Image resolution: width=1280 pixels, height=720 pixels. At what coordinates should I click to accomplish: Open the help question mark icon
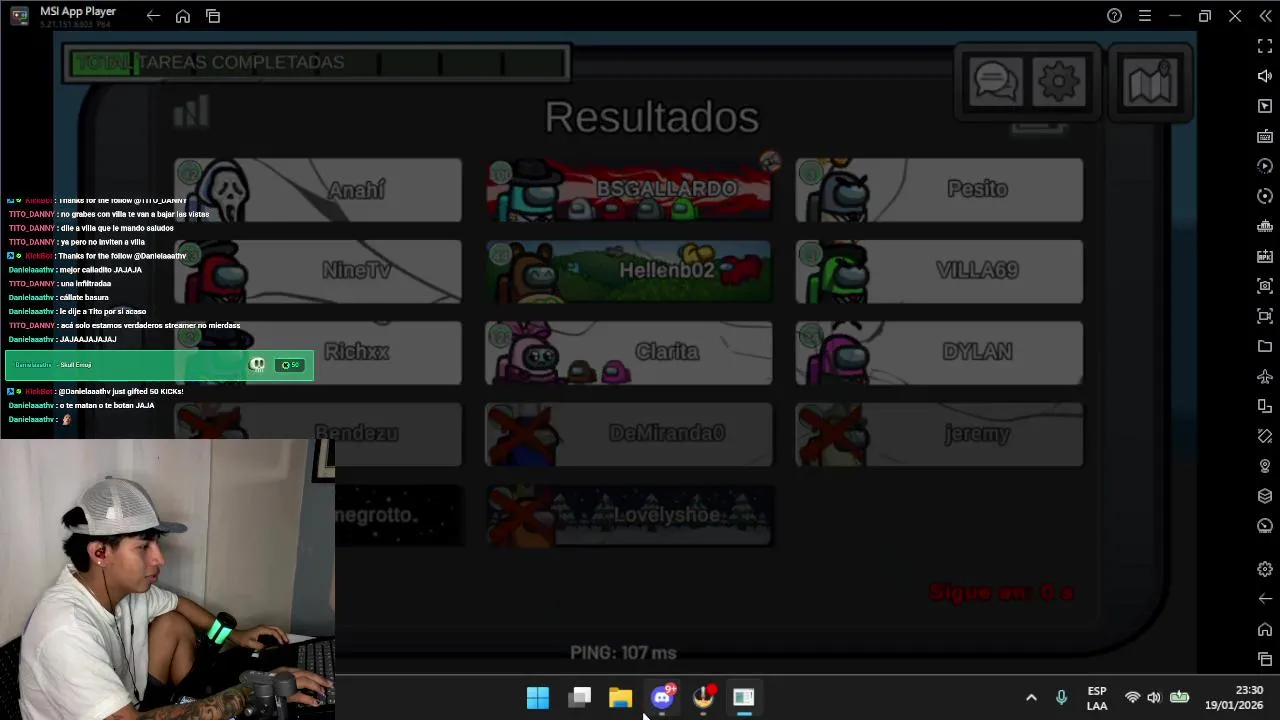click(1115, 16)
